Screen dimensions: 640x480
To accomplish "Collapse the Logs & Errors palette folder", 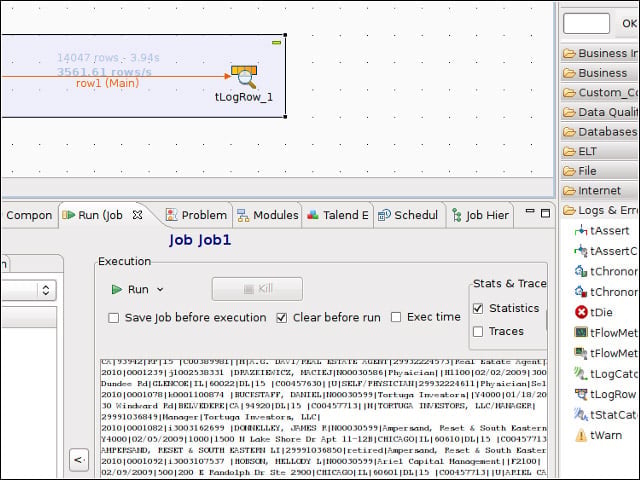I will tap(600, 210).
